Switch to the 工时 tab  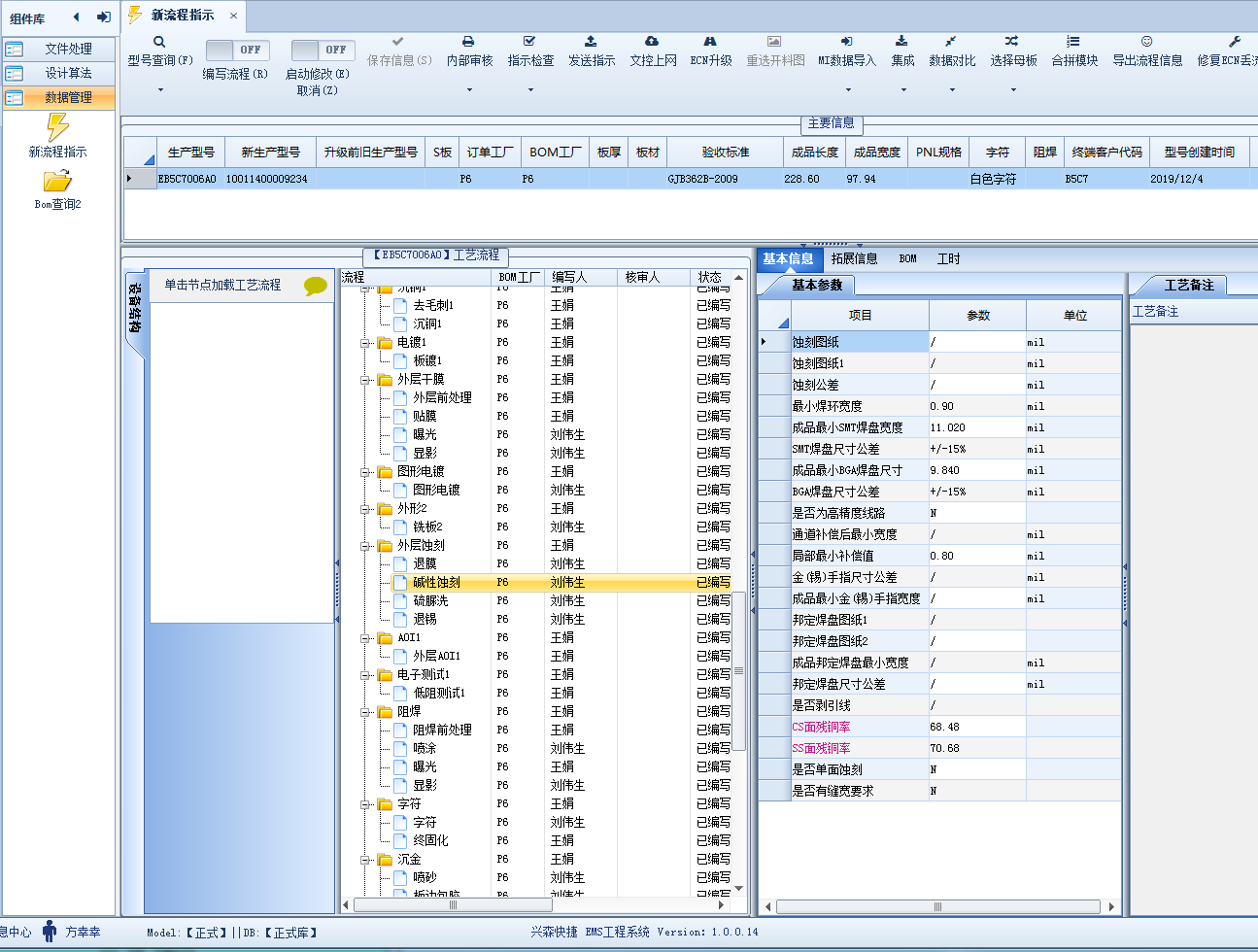948,258
